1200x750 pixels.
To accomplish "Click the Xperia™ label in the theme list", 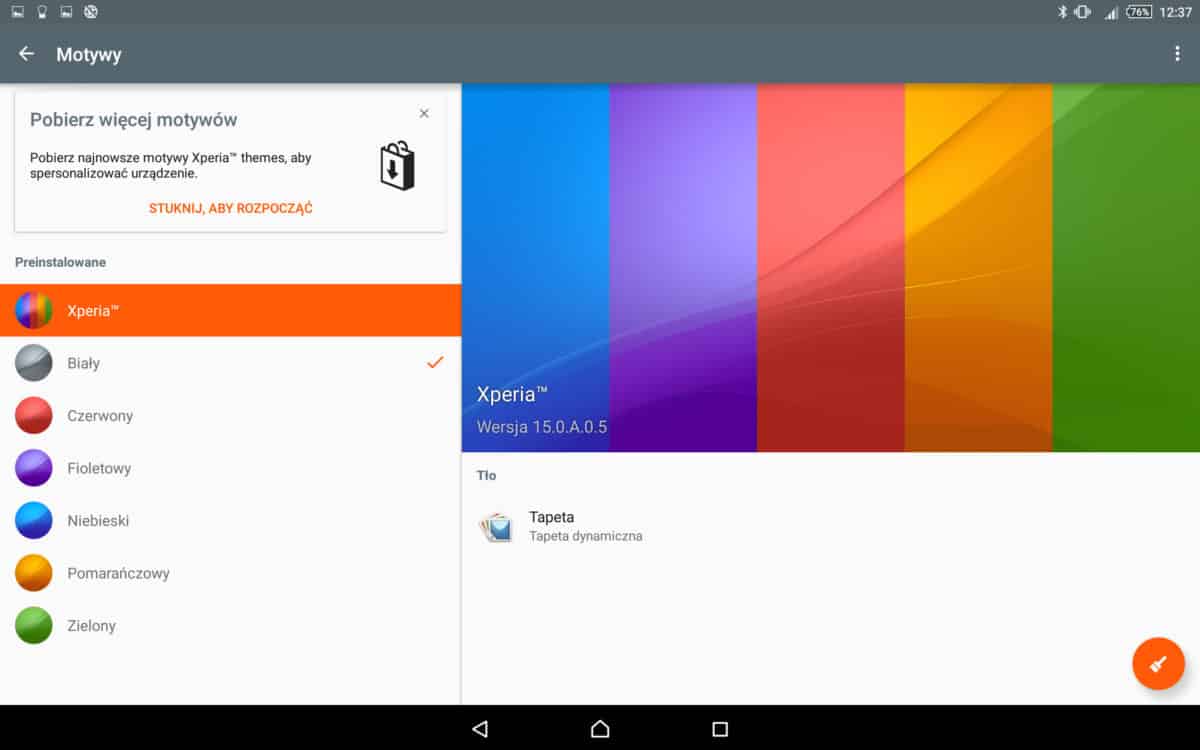I will coord(93,310).
